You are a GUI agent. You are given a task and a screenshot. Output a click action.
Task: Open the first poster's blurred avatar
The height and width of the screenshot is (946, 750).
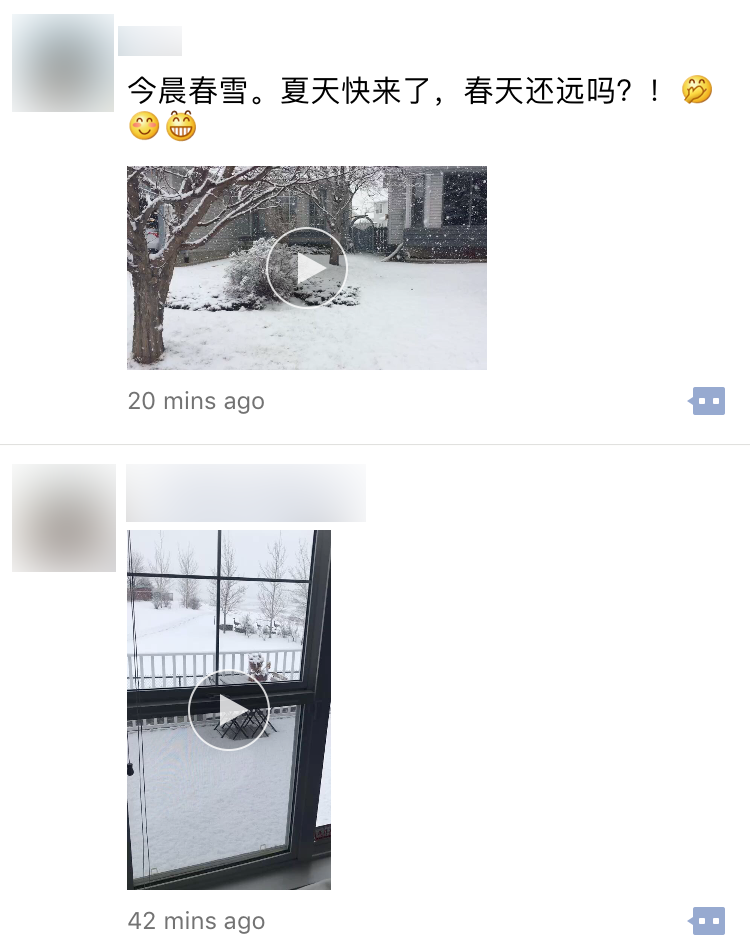63,63
